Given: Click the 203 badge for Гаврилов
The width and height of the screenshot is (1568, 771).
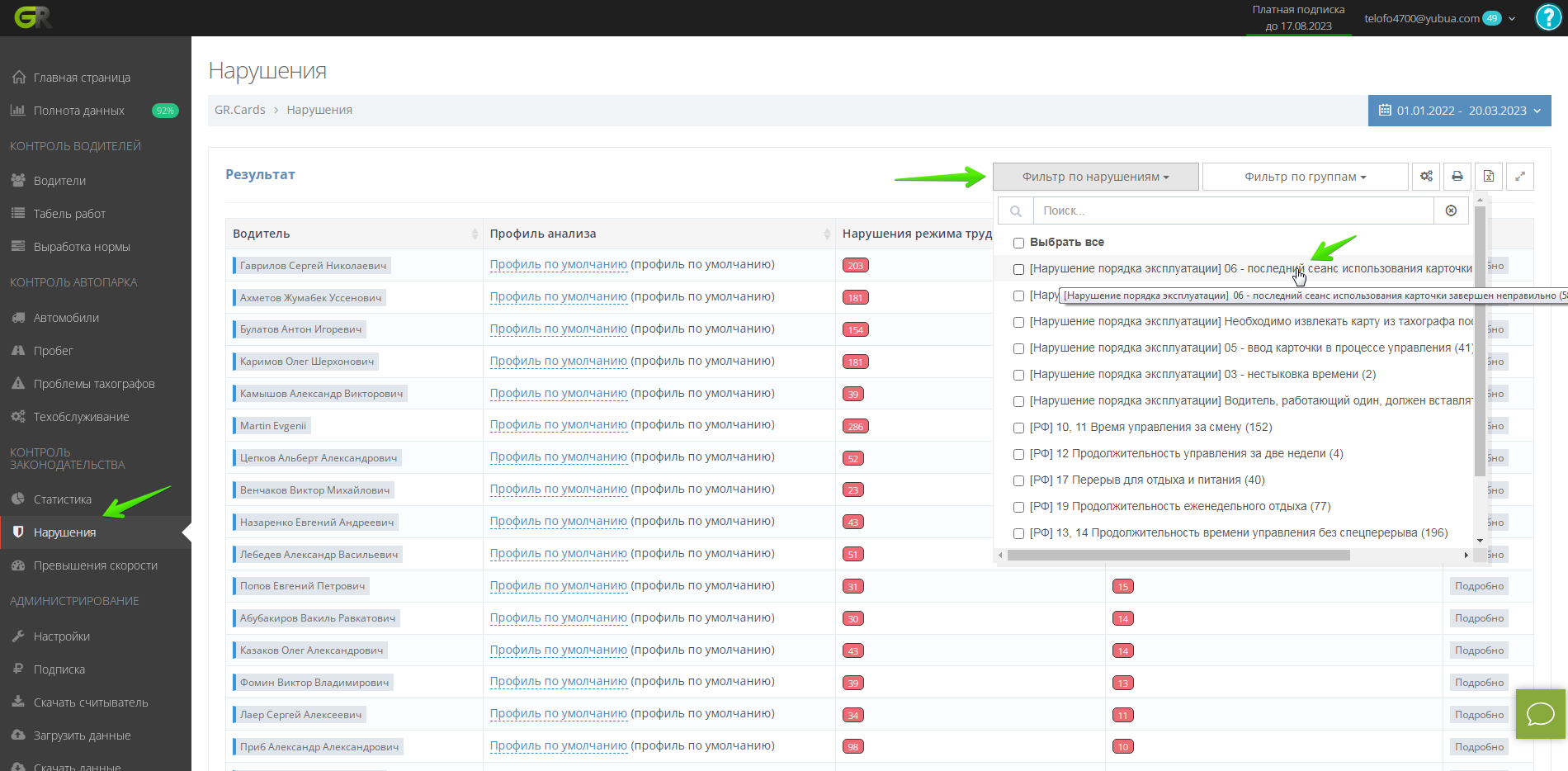Looking at the screenshot, I should 855,266.
